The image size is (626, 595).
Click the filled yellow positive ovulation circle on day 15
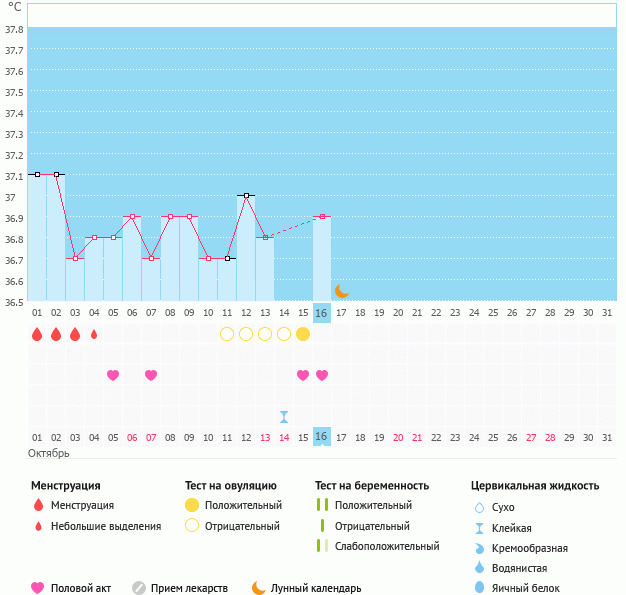click(x=303, y=334)
